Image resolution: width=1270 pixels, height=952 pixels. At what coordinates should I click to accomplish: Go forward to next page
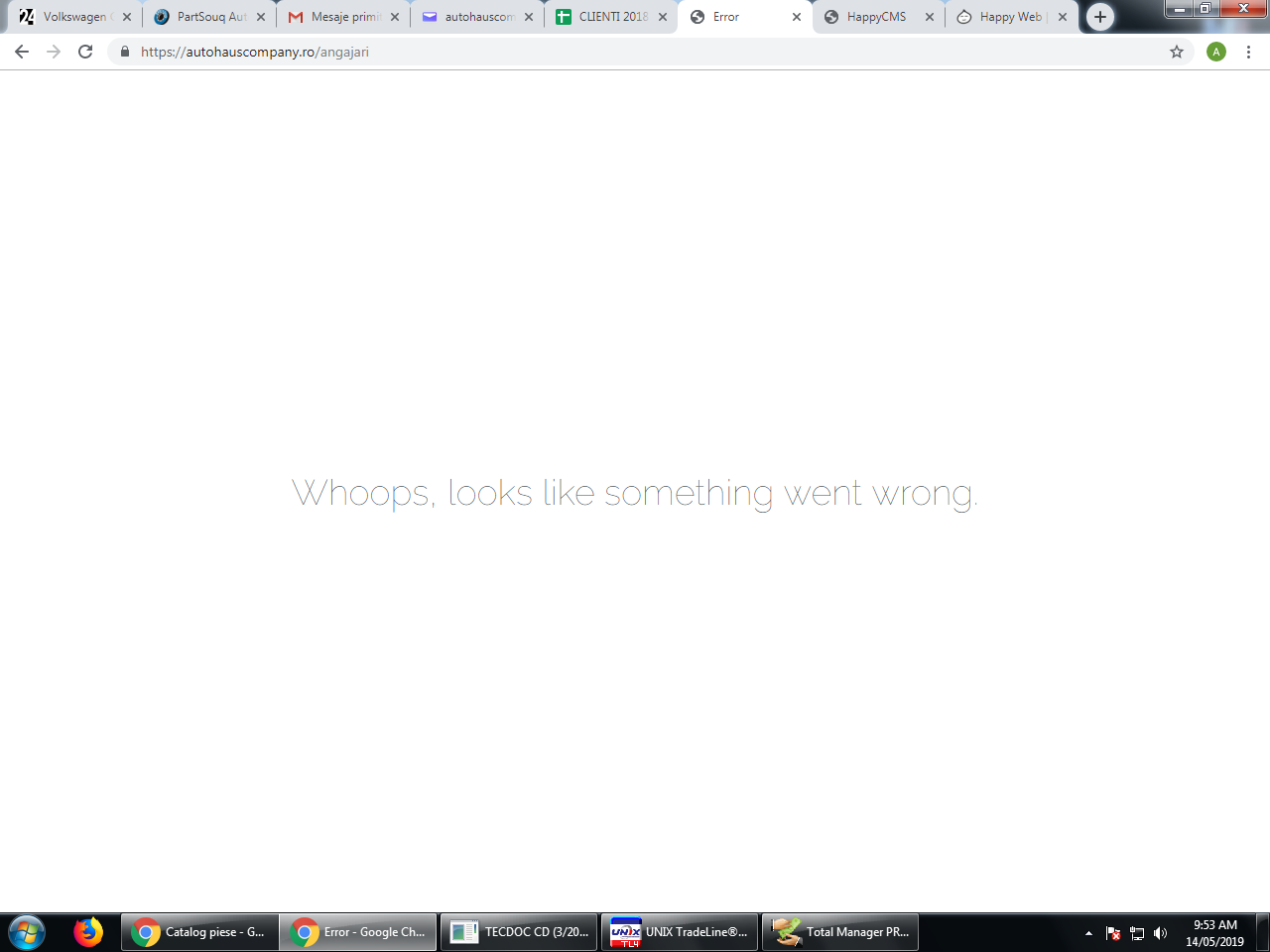54,52
